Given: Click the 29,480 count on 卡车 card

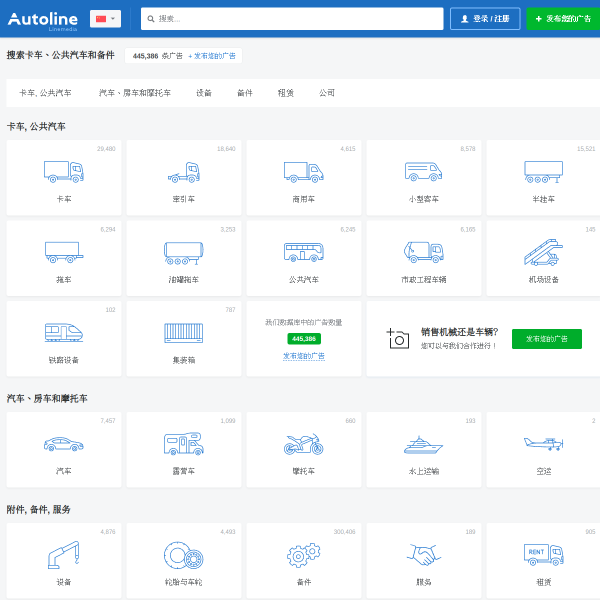Looking at the screenshot, I should [x=106, y=149].
